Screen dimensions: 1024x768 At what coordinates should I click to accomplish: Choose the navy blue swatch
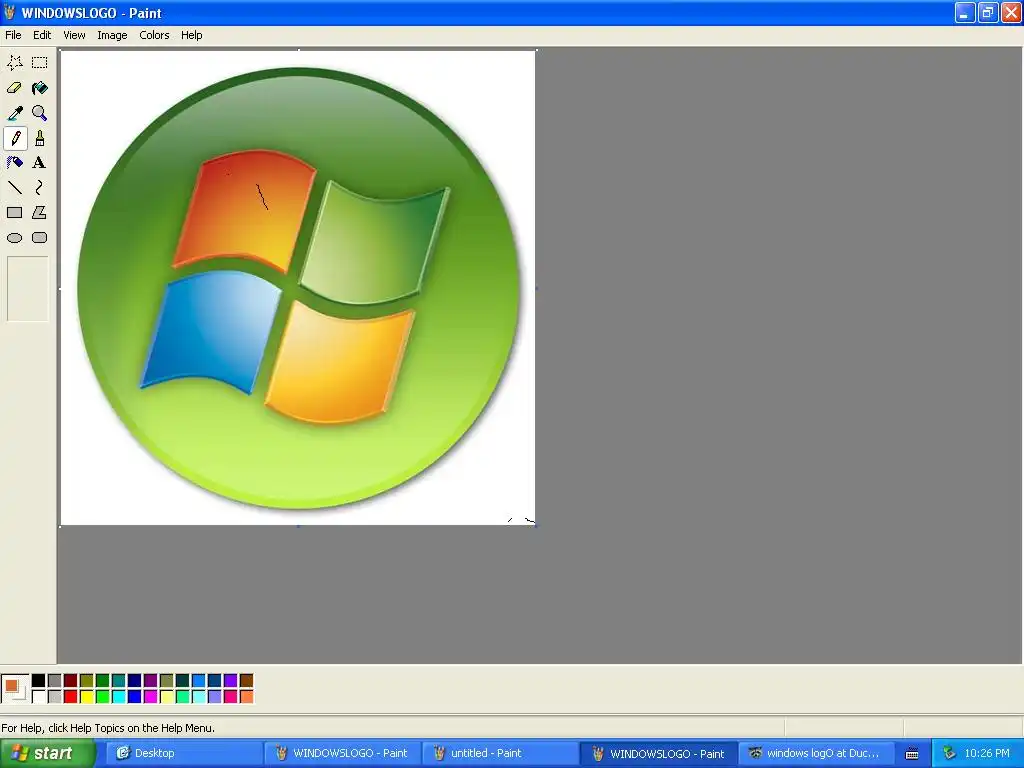point(135,681)
